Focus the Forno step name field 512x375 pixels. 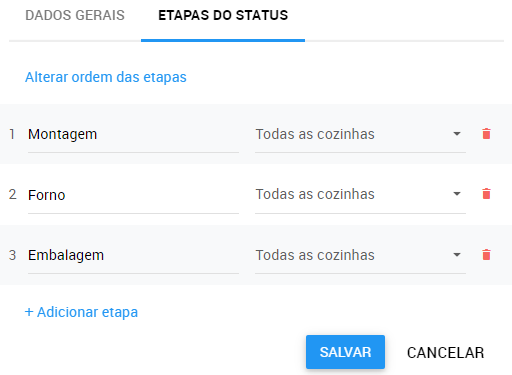tap(133, 195)
